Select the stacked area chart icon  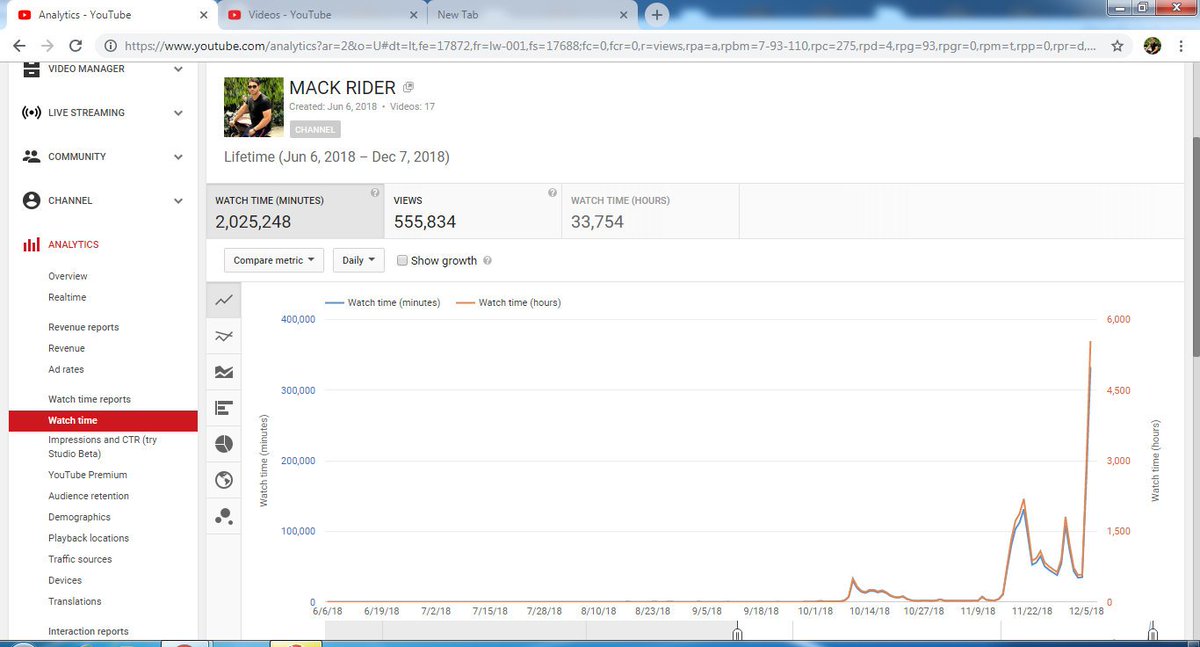pos(224,372)
